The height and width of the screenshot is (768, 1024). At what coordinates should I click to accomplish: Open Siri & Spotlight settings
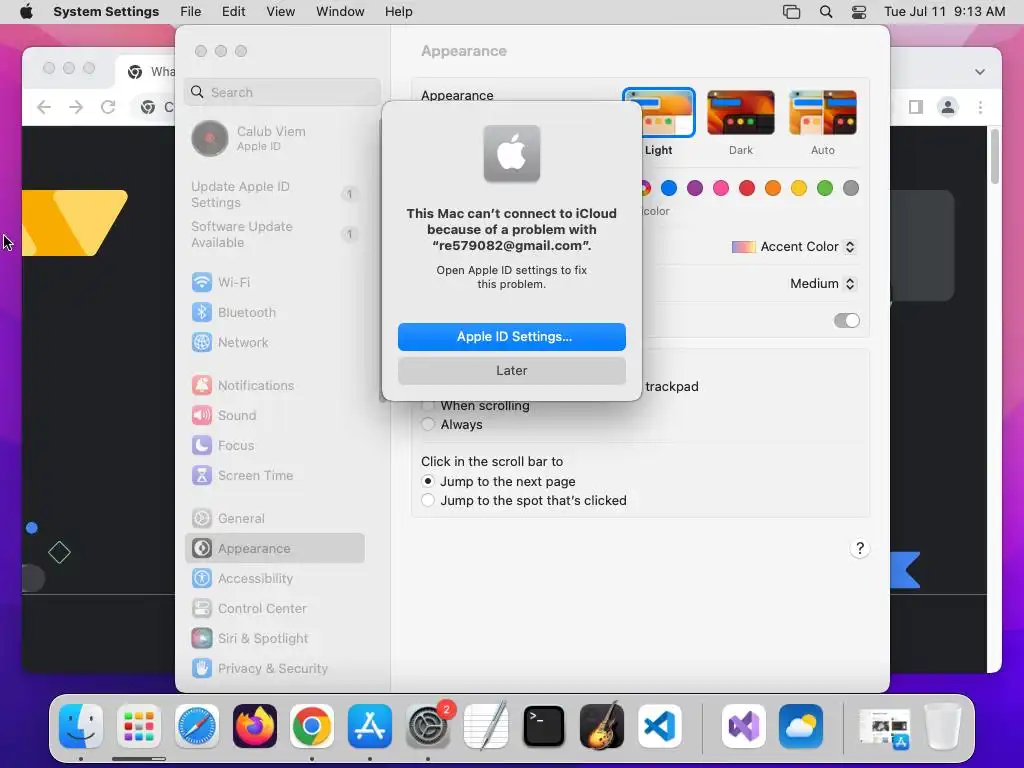[x=274, y=639]
